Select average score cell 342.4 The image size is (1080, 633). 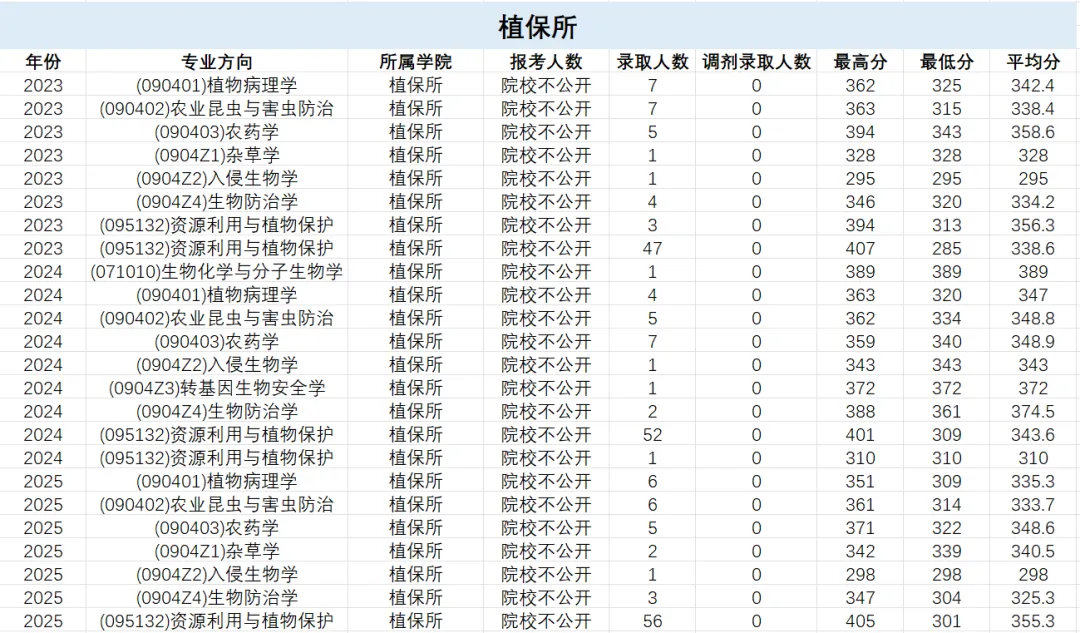point(1033,85)
